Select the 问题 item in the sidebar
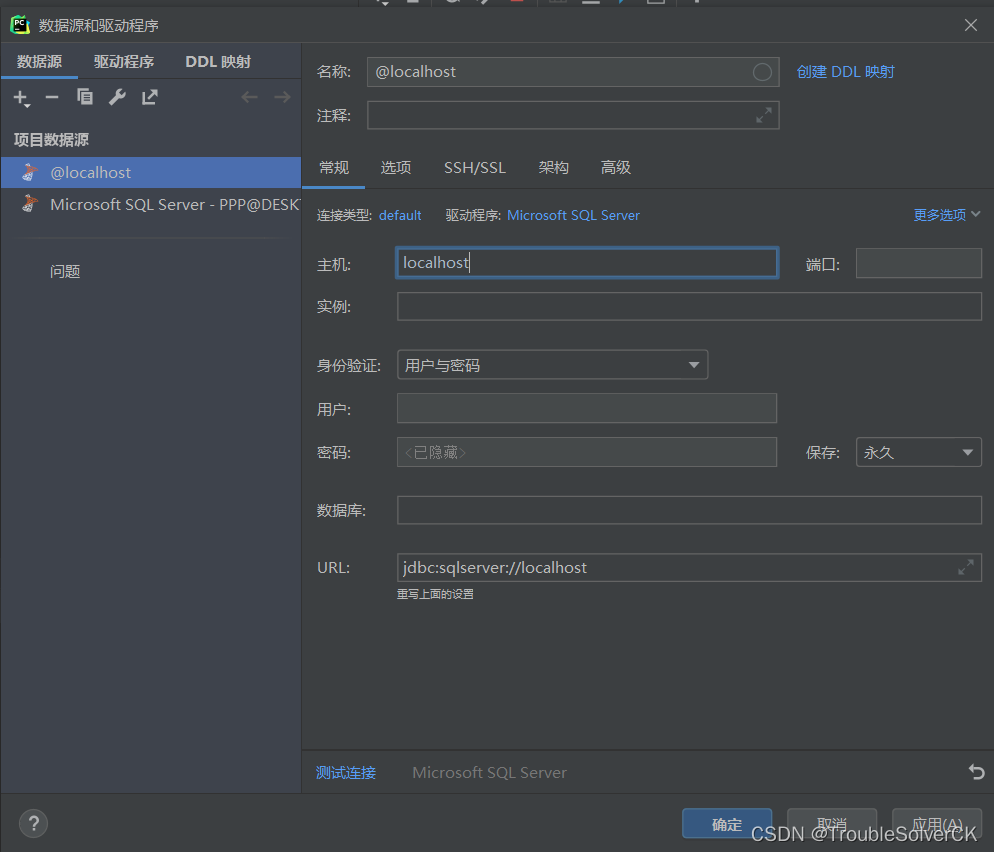The height and width of the screenshot is (852, 994). coord(65,271)
